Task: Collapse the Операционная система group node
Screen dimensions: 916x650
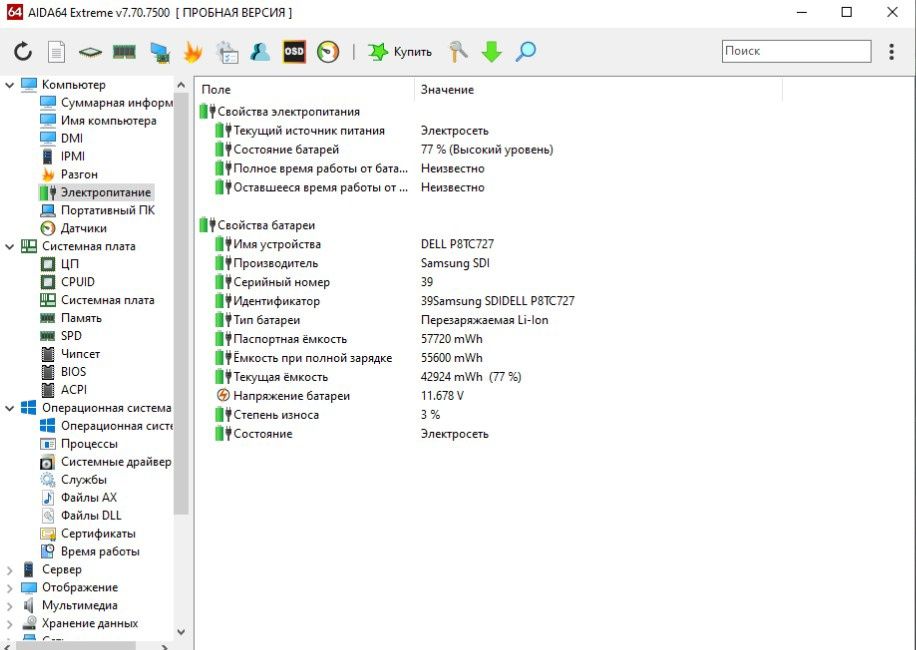Action: 9,408
